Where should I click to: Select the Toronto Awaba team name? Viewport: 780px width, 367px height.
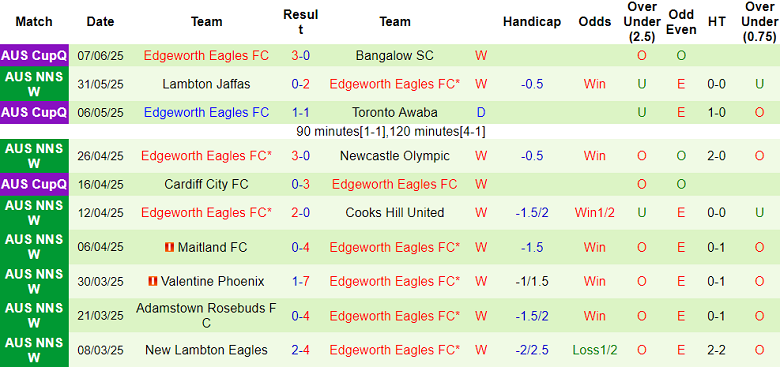point(394,112)
